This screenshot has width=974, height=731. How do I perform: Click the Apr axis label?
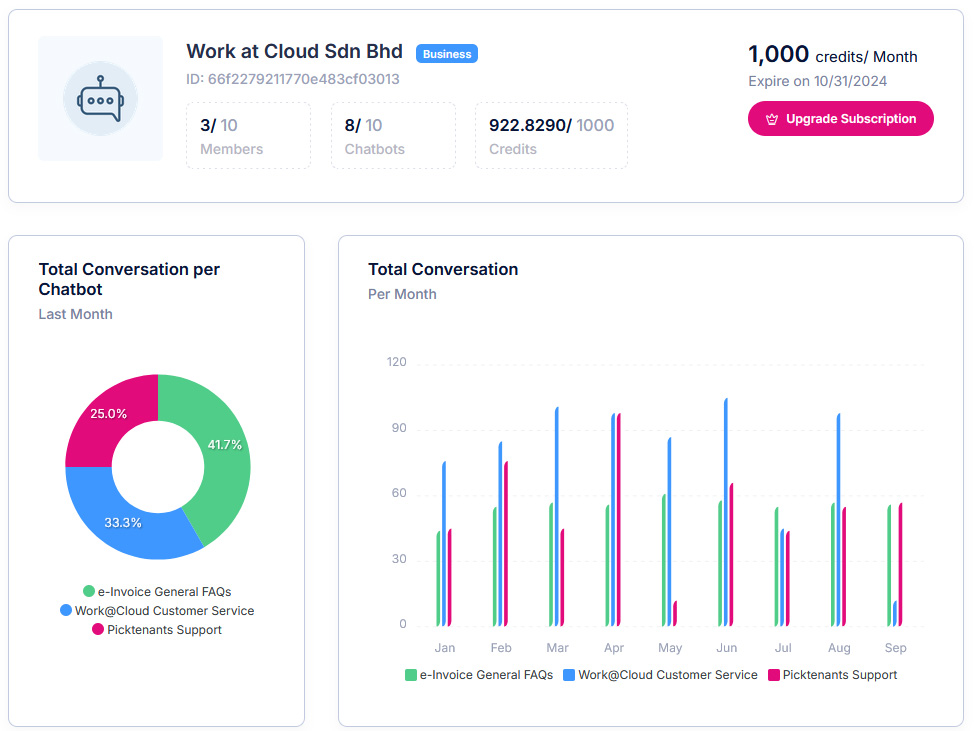[614, 648]
